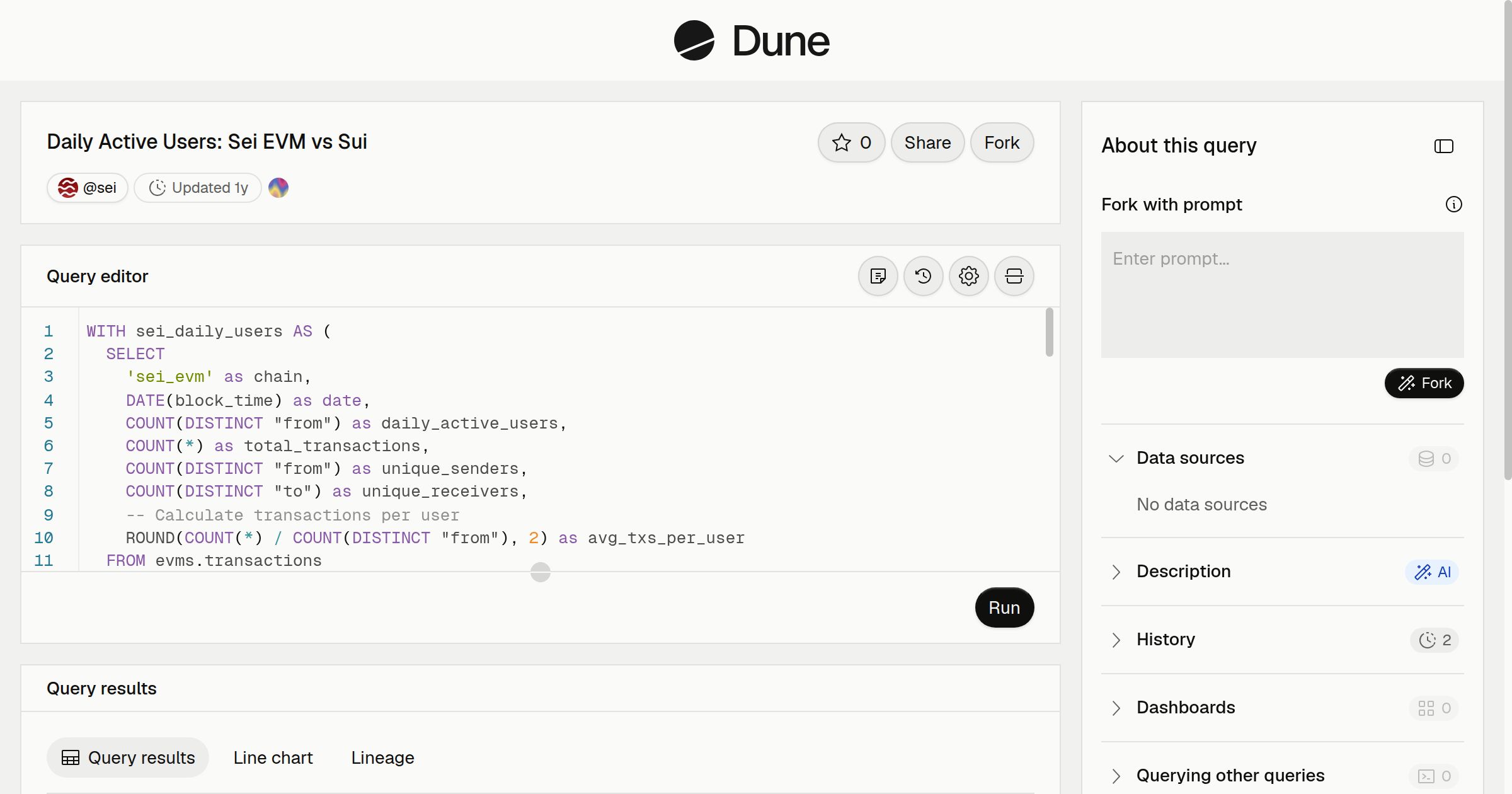The width and height of the screenshot is (1512, 794).
Task: Click the query title Daily Active Users text
Action: [x=207, y=141]
